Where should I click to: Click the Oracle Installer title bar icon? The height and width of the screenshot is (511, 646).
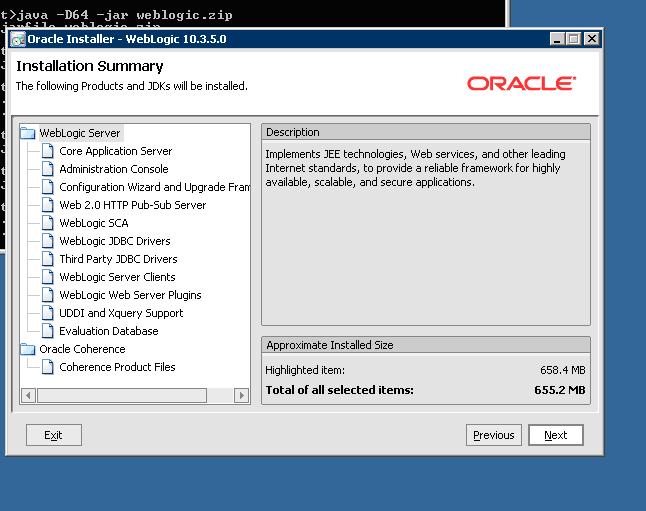click(x=18, y=40)
